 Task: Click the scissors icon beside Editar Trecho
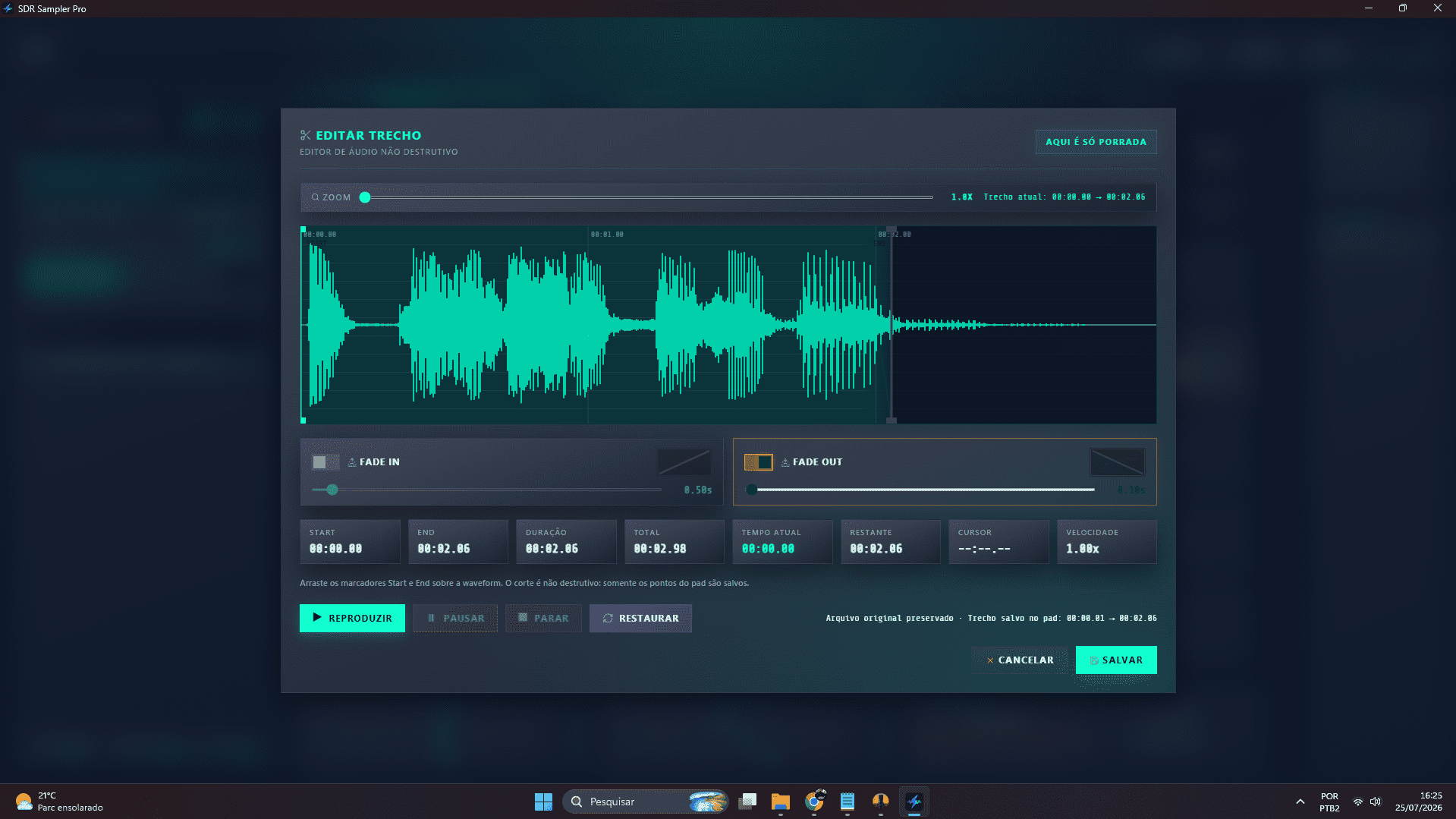point(305,135)
